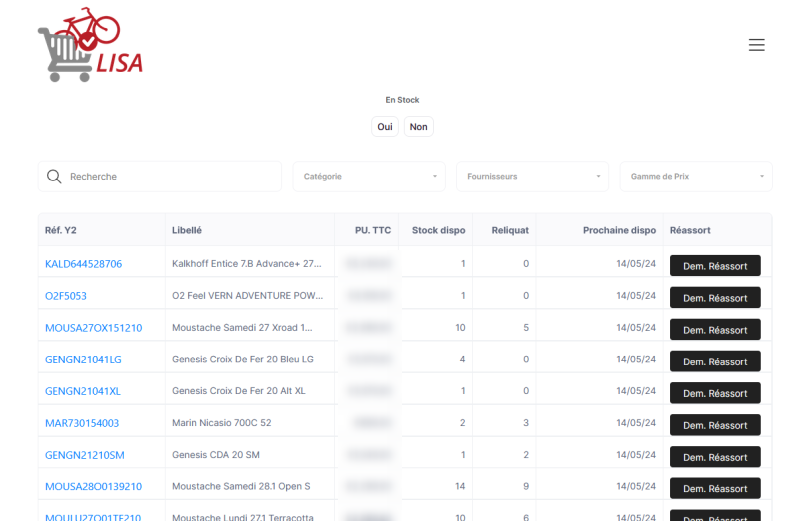The width and height of the screenshot is (790, 521).
Task: Open reference GENGN21210SM link
Action: click(85, 455)
